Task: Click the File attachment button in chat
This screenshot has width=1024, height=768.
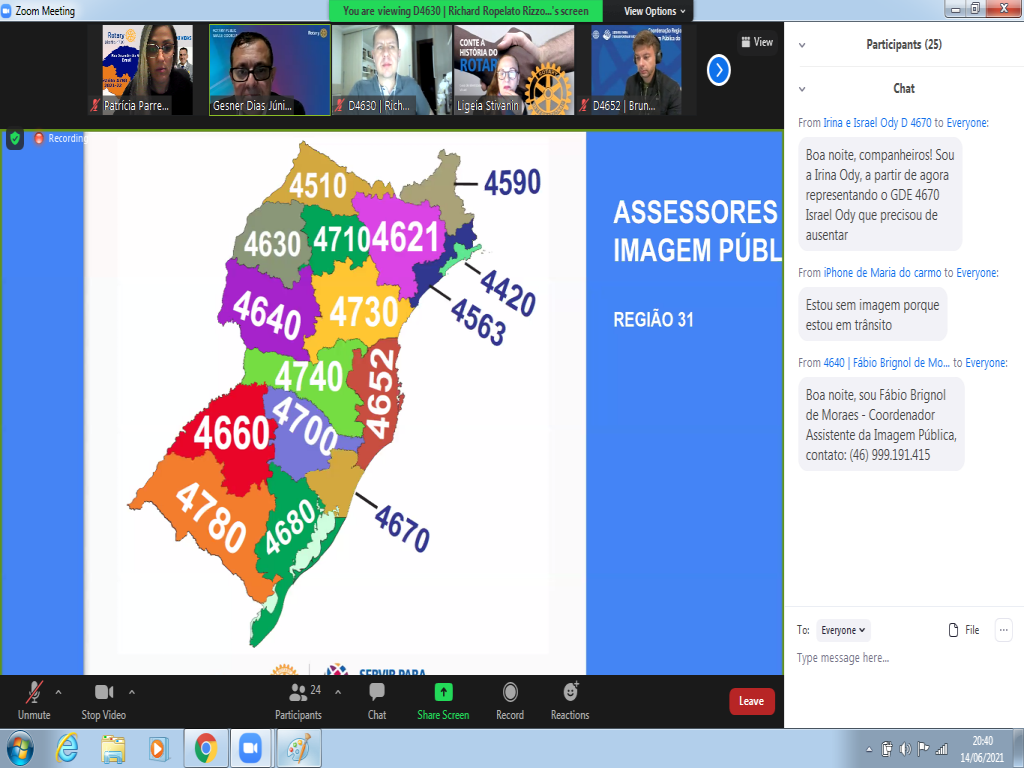Action: [x=964, y=630]
